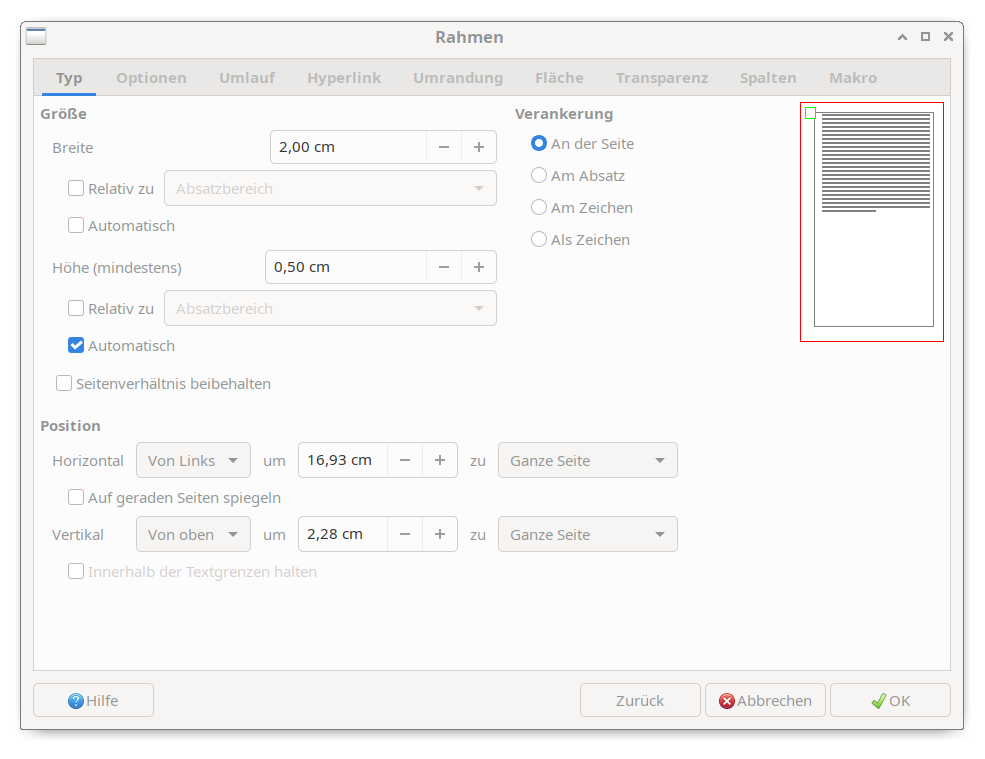985x759 pixels.
Task: Click the Typ tab
Action: point(69,78)
